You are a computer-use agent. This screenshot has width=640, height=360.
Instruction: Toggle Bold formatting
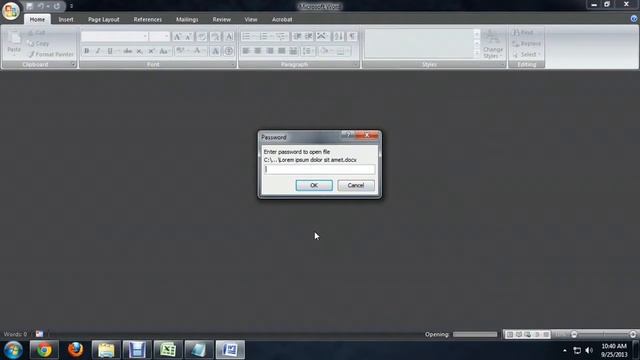pos(87,51)
